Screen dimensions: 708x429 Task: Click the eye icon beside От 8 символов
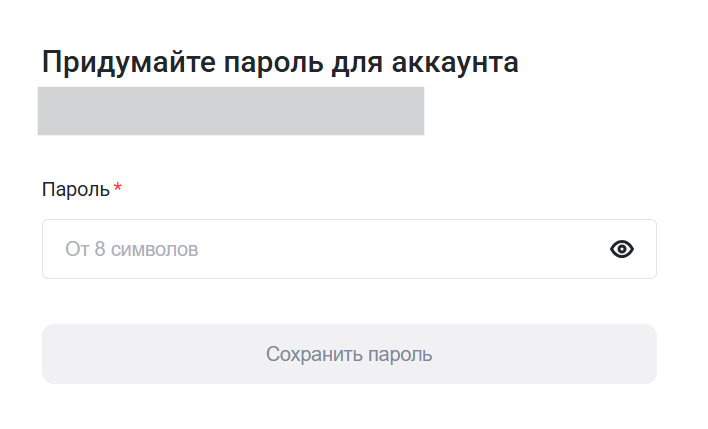(x=622, y=249)
